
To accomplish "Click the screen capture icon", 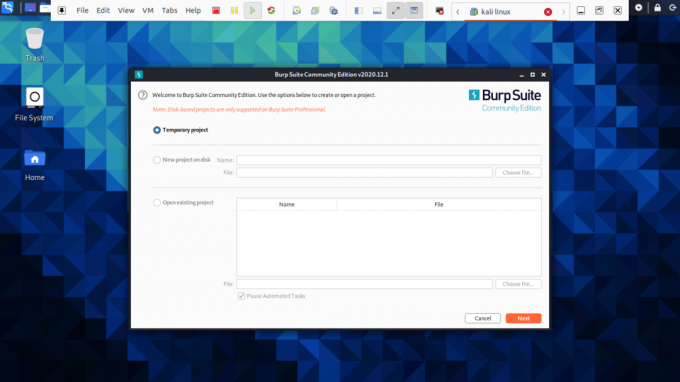I will (439, 10).
